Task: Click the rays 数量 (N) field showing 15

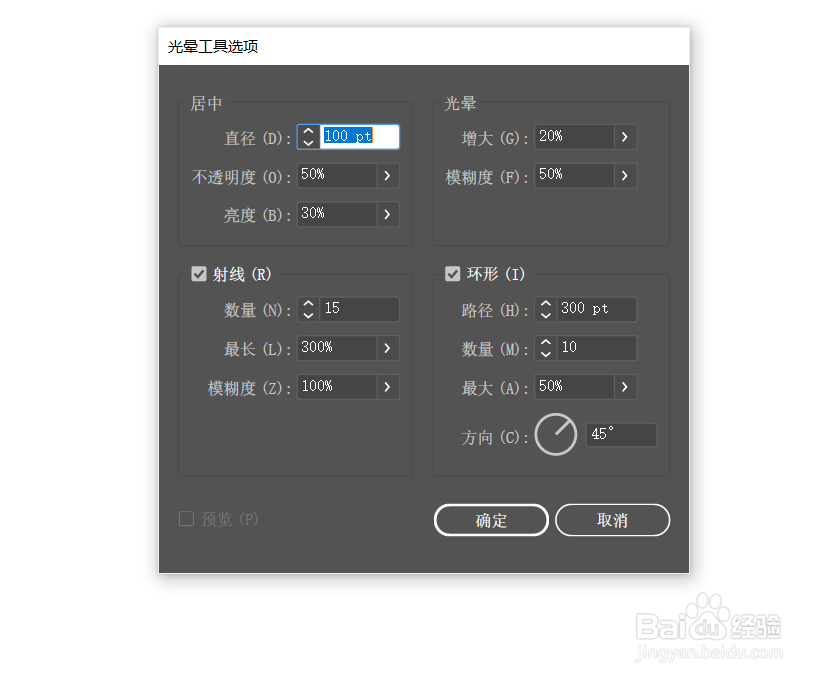Action: point(360,309)
